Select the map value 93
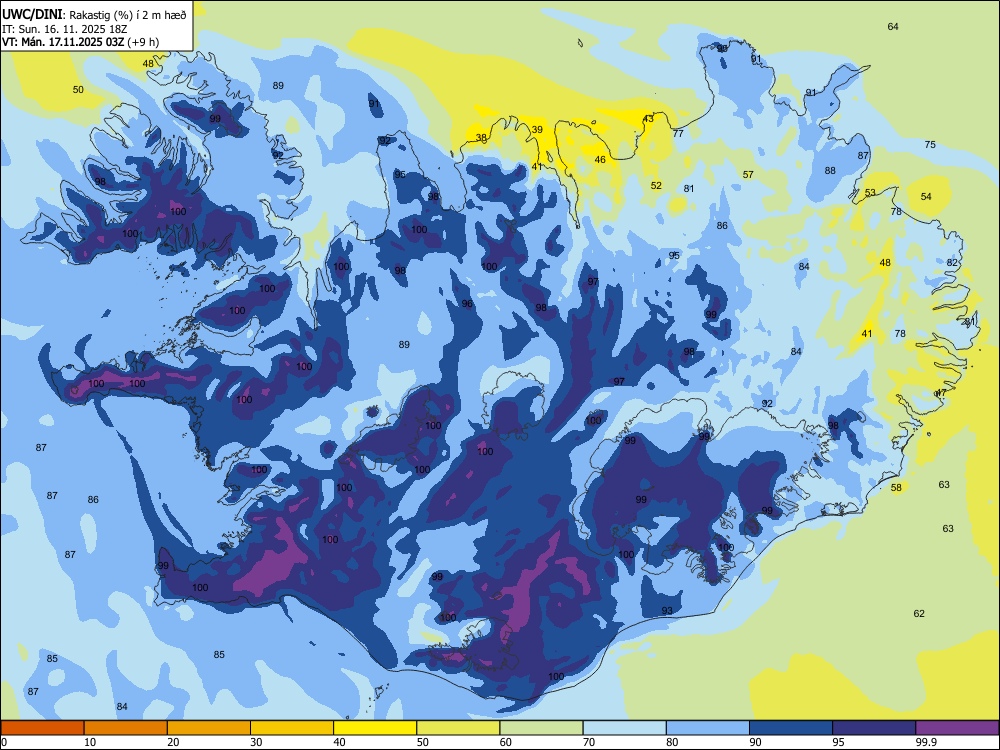 666,610
